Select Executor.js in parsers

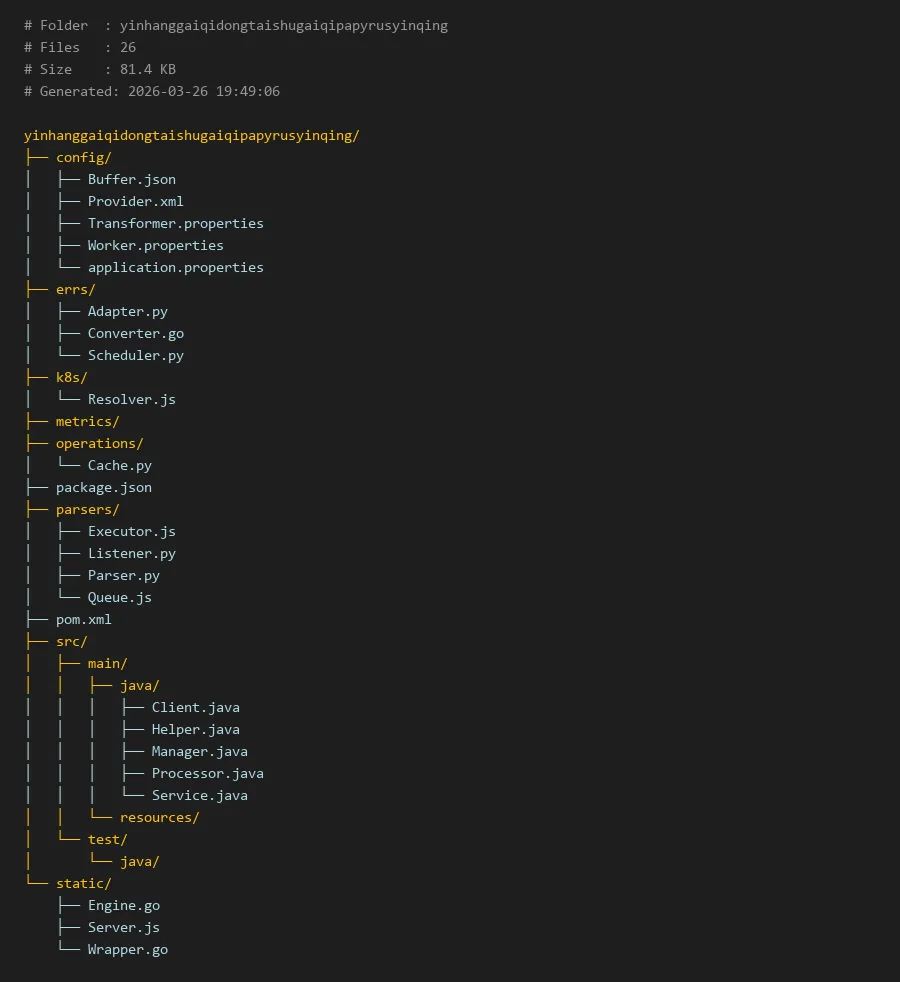tap(131, 531)
